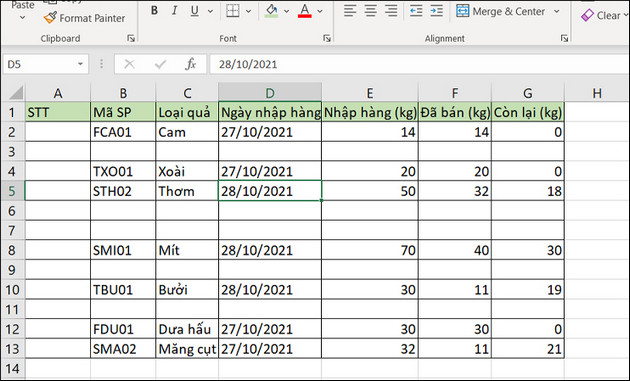630x381 pixels.
Task: Click header cell Mã SP
Action: (x=123, y=113)
